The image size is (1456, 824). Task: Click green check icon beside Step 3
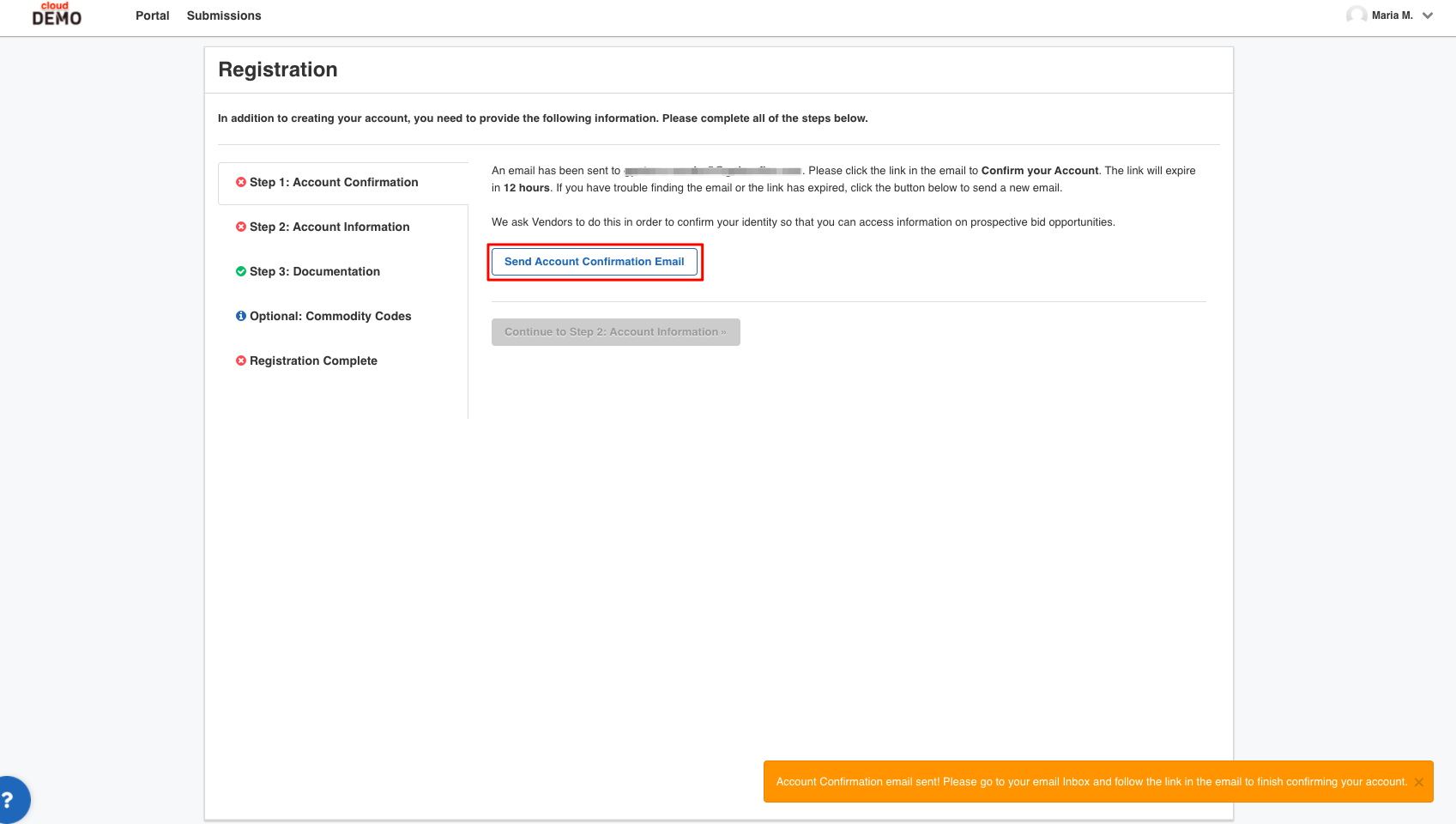[x=241, y=271]
